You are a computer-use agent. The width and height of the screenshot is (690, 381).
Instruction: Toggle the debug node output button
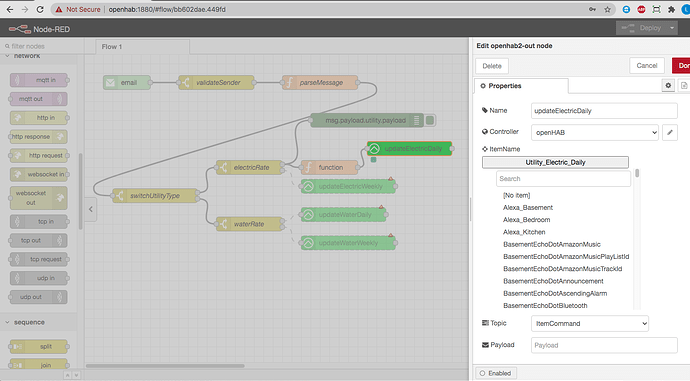pos(430,120)
